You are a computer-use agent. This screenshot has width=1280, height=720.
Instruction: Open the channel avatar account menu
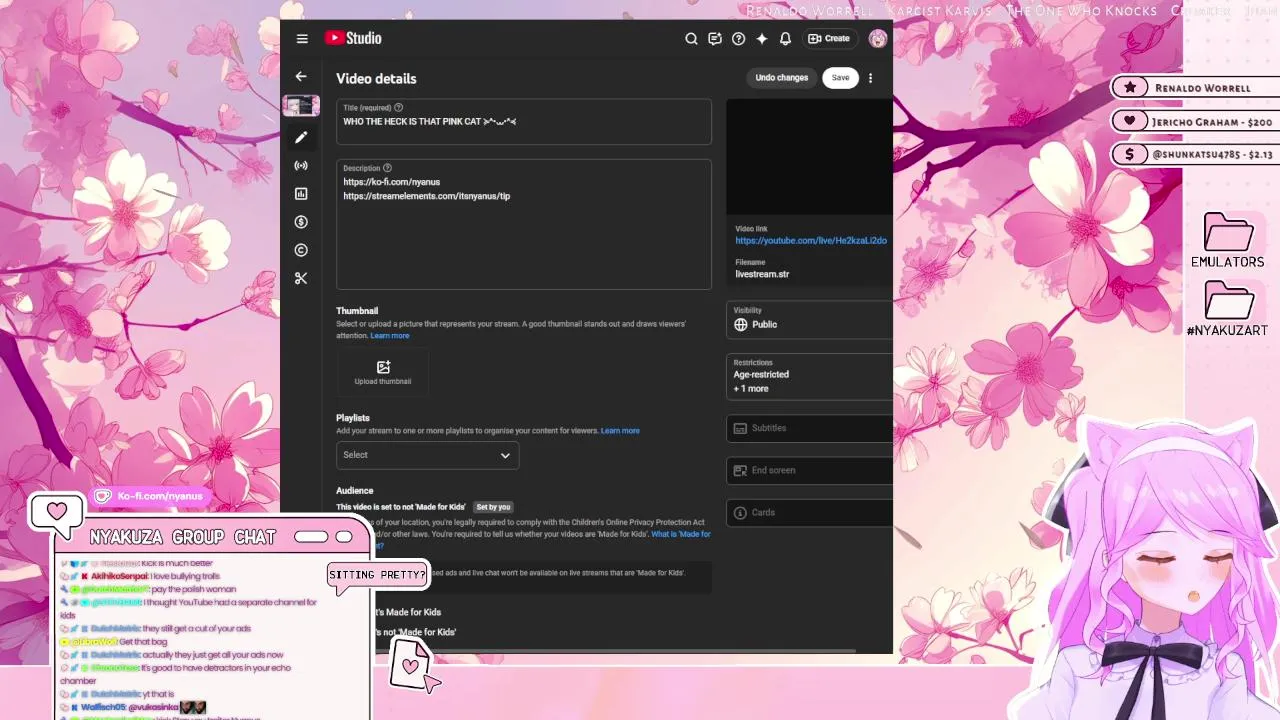tap(878, 39)
